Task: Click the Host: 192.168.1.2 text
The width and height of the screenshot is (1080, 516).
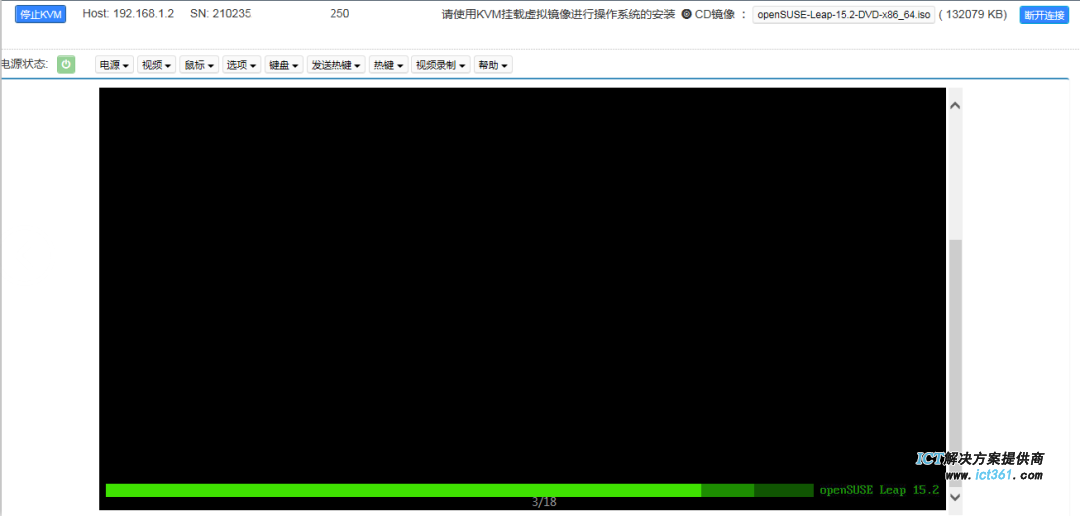Action: [128, 14]
